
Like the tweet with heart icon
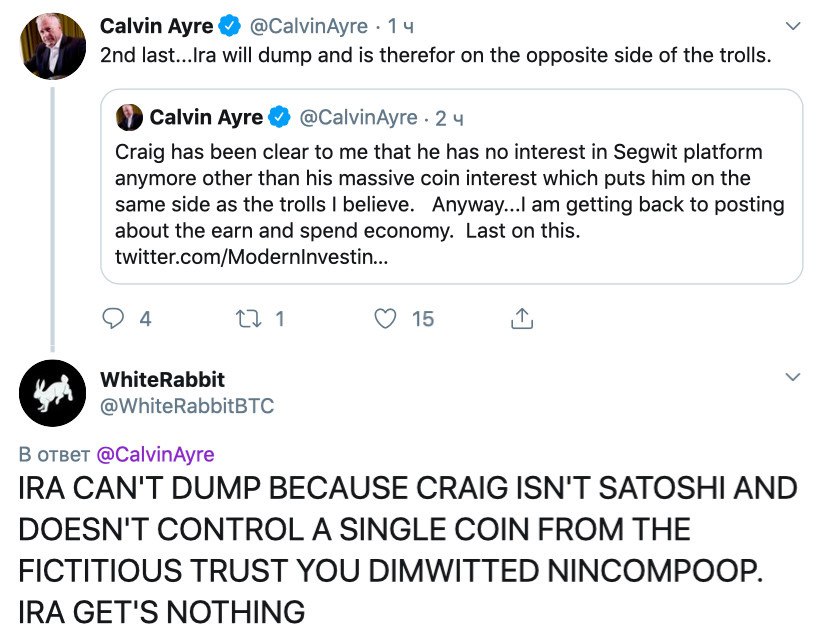(x=386, y=319)
